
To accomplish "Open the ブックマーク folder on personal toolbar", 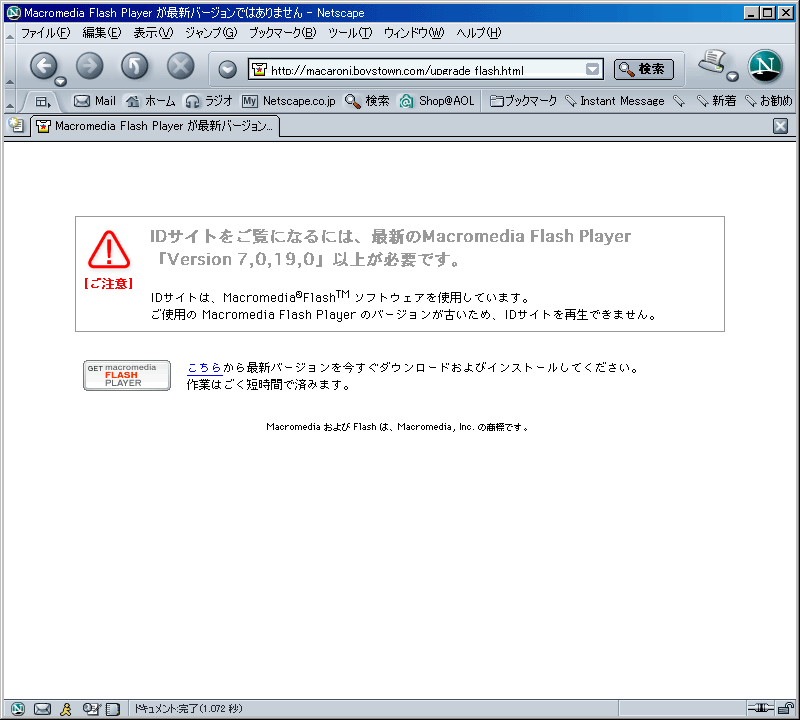I will pos(523,101).
